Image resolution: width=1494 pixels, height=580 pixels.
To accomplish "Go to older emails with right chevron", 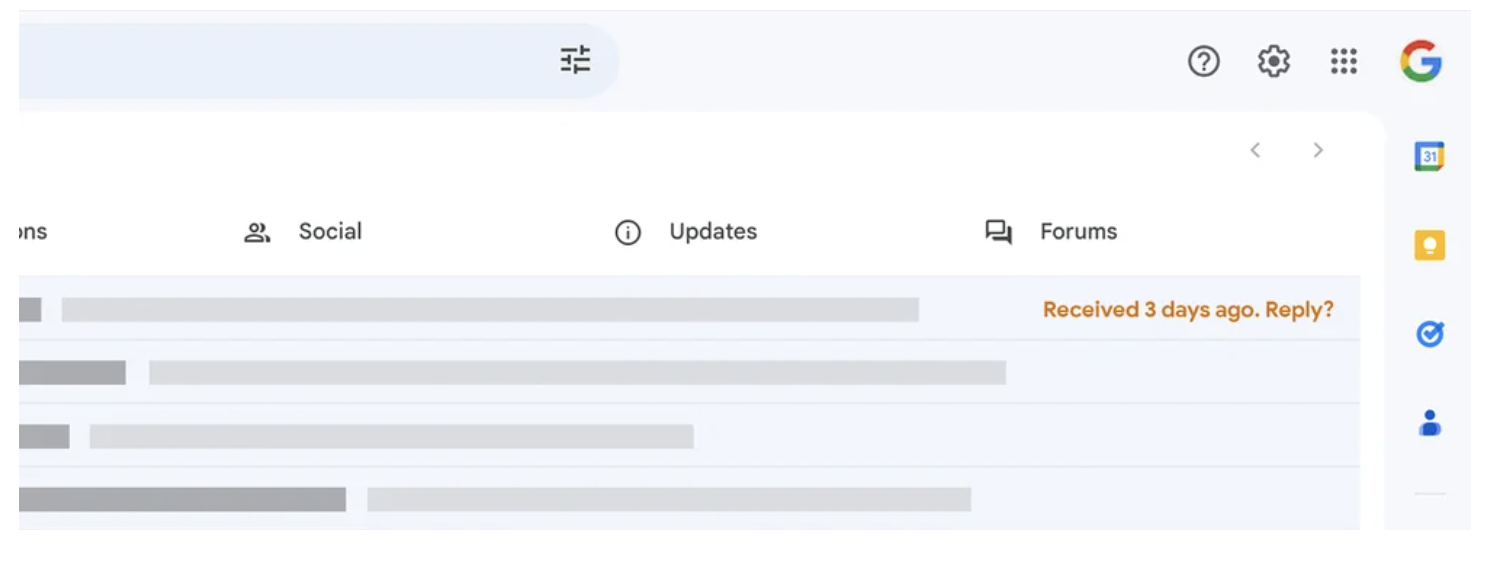I will (x=1318, y=150).
